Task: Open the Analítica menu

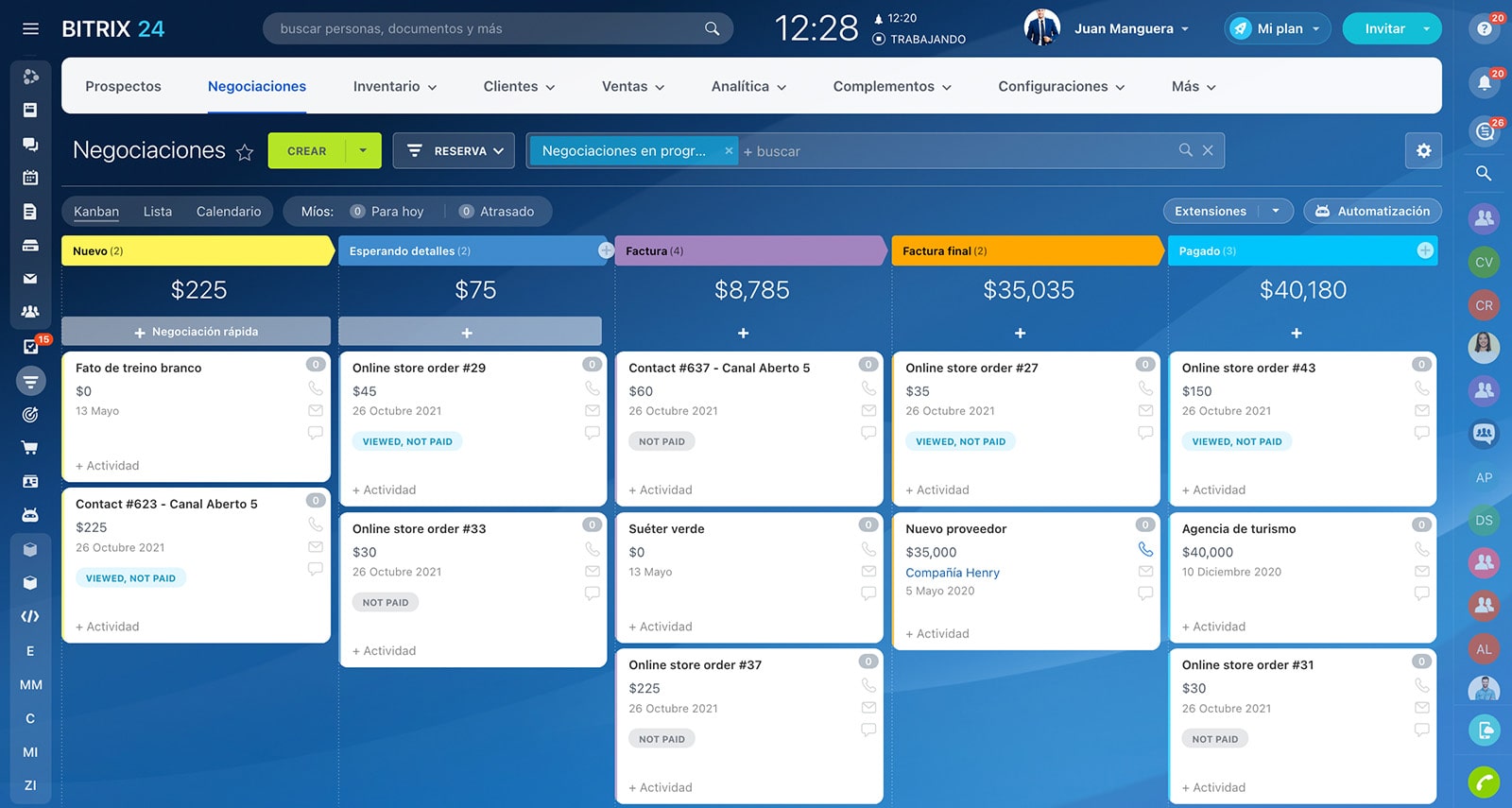Action: coord(748,86)
